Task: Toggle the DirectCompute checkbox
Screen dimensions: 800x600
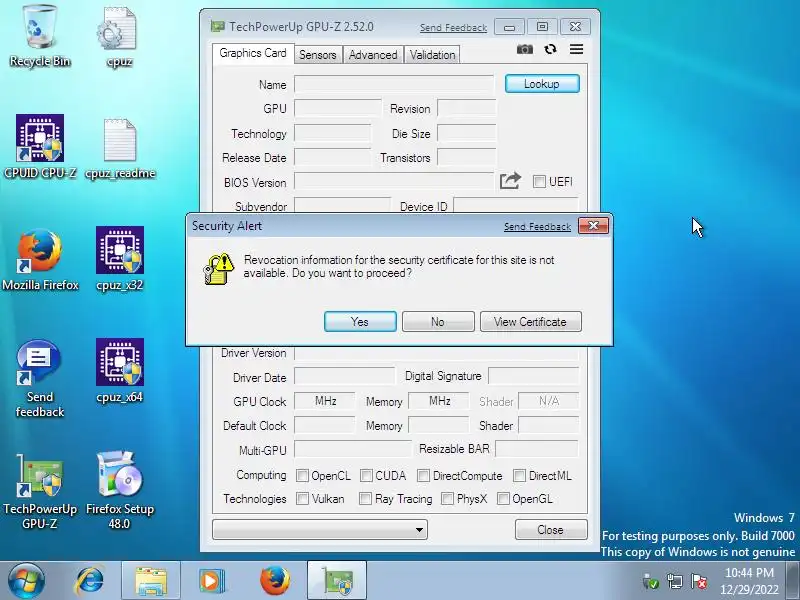Action: pyautogui.click(x=423, y=476)
